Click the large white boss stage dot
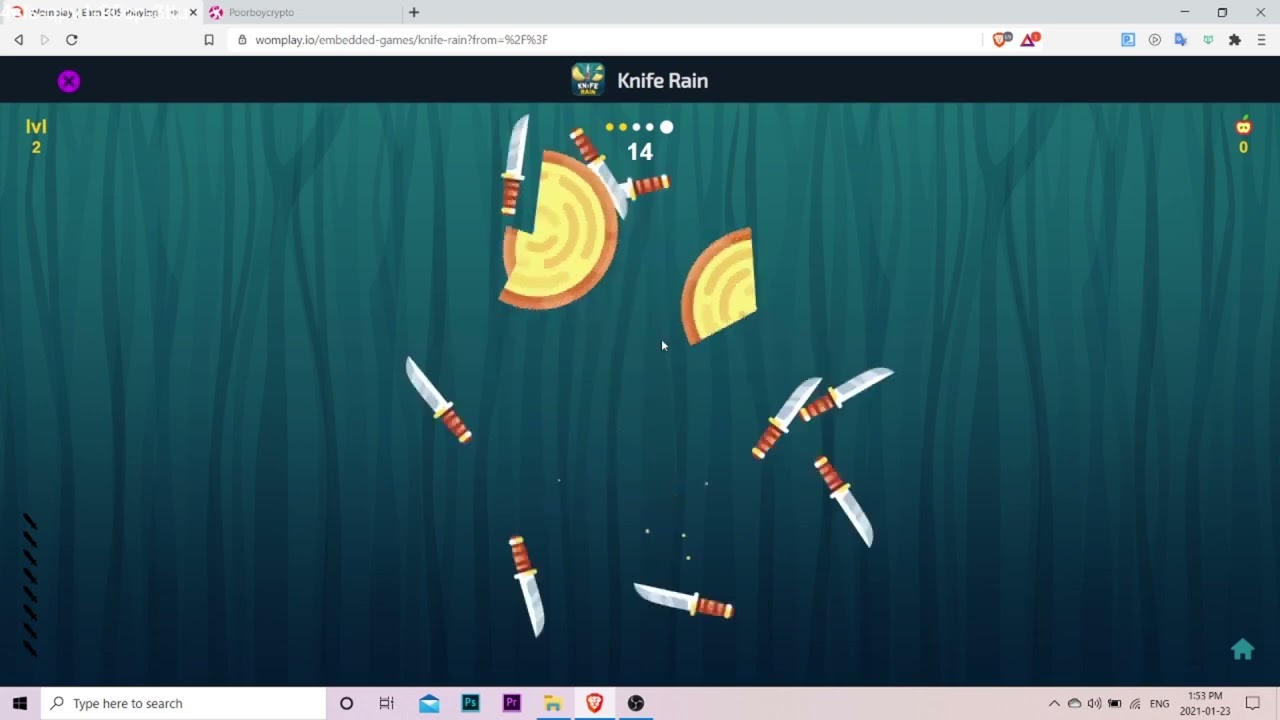Viewport: 1280px width, 720px height. click(x=666, y=127)
